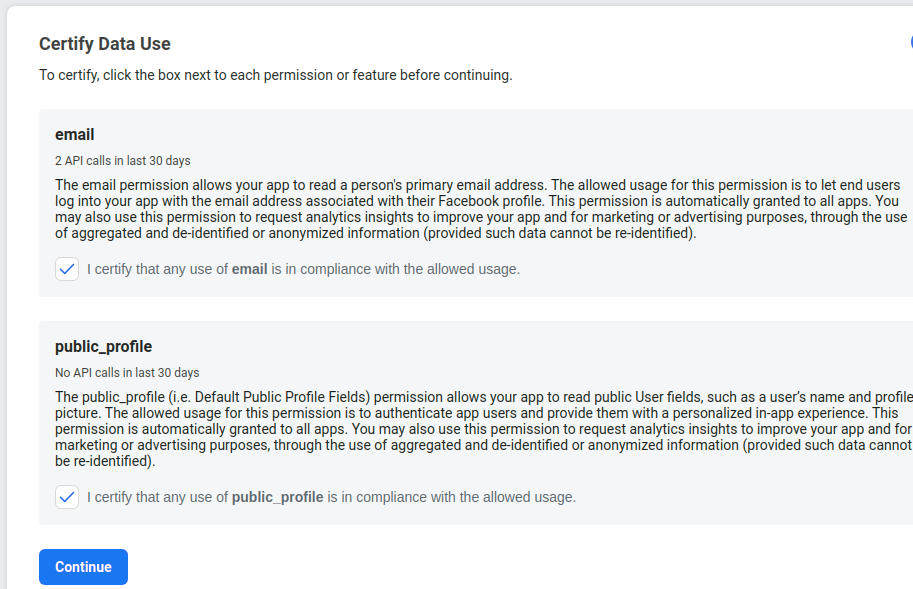The height and width of the screenshot is (589, 913).
Task: Click the 'email' permission heading
Action: pyautogui.click(x=75, y=134)
